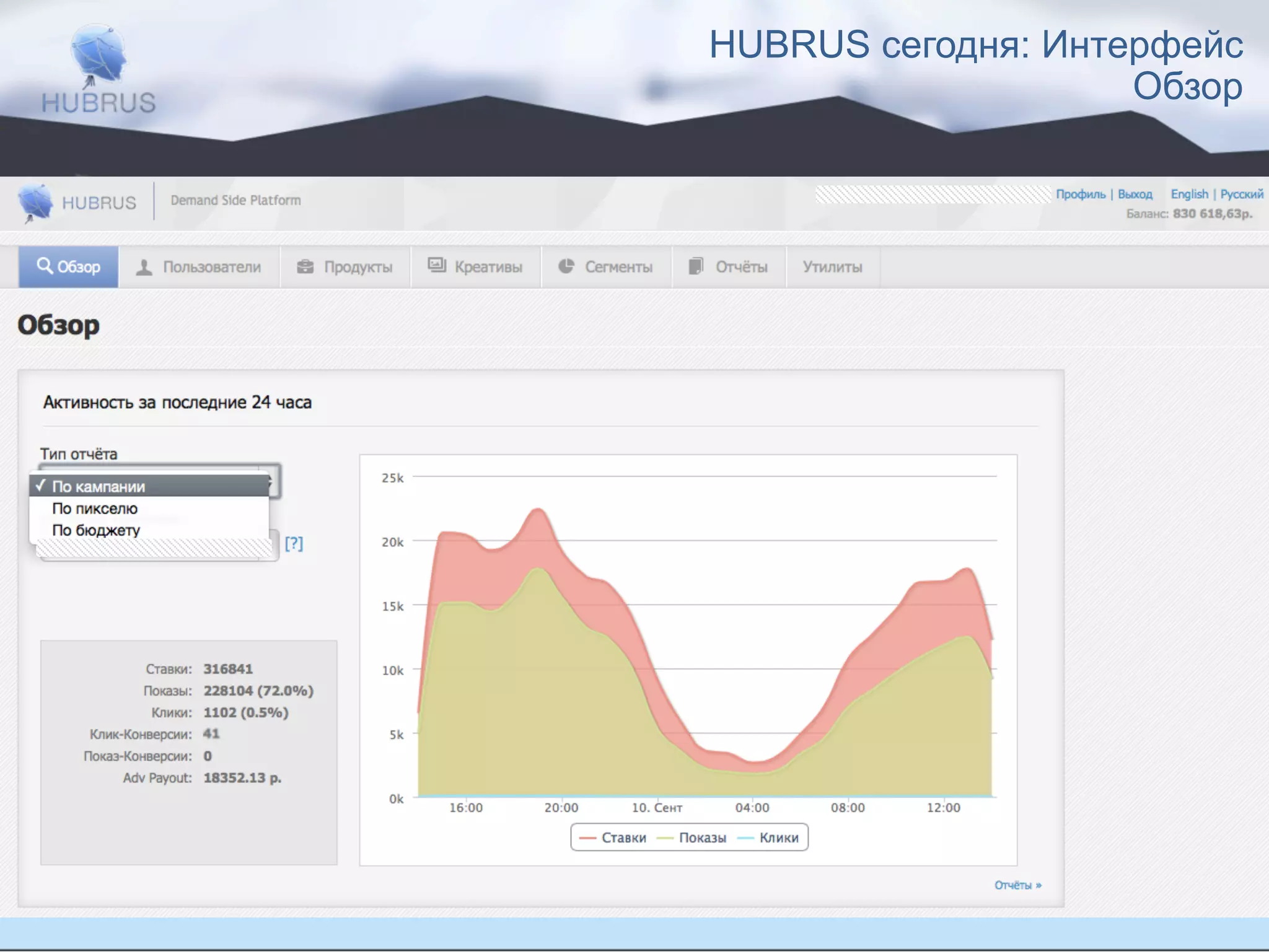
Task: Click the 25k label on chart y-axis
Action: (x=393, y=478)
